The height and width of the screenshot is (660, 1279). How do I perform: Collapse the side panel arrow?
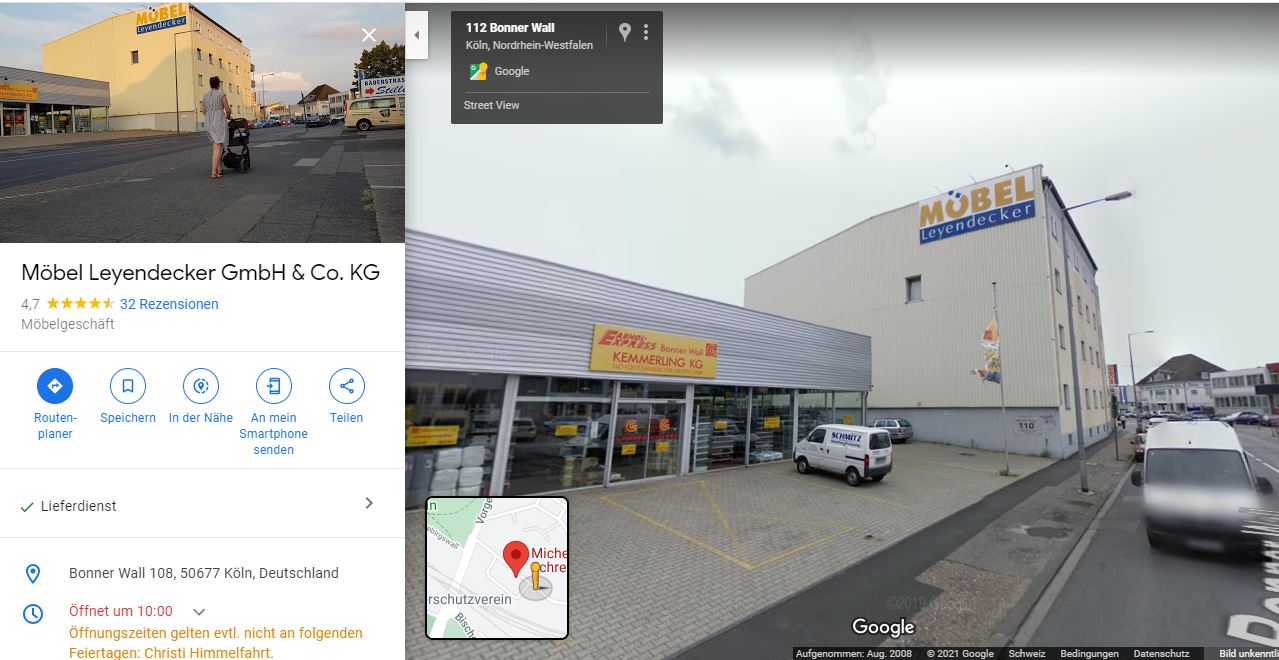click(417, 35)
